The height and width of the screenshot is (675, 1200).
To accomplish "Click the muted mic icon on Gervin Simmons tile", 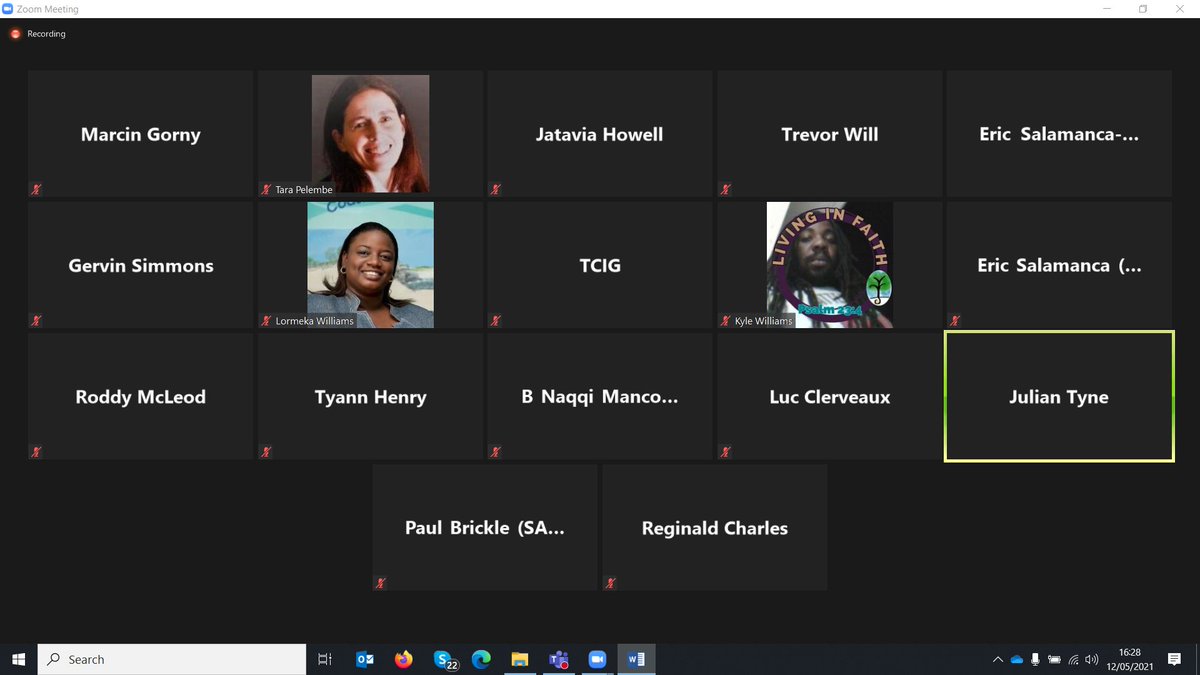I will tap(36, 321).
